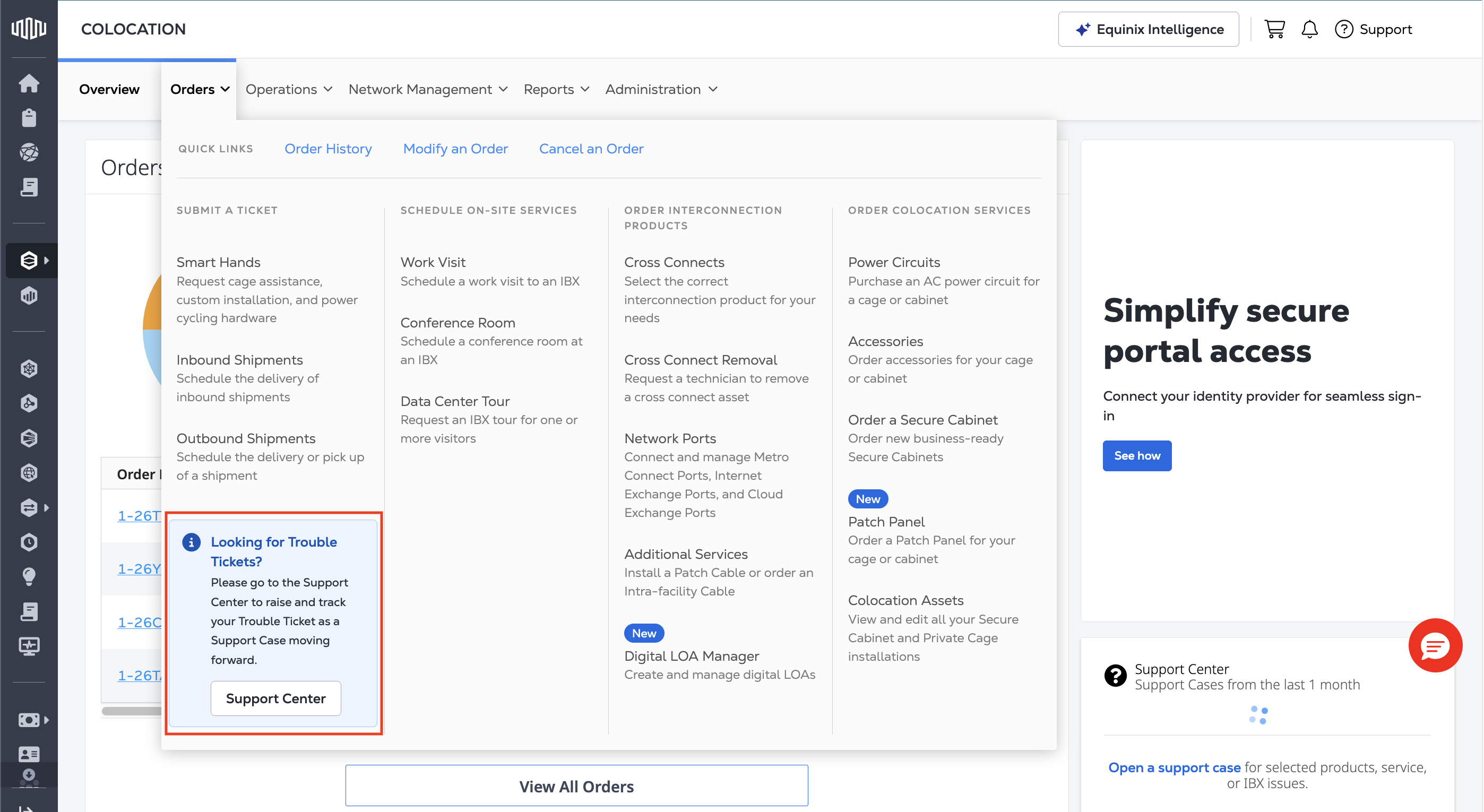Viewport: 1484px width, 812px height.
Task: Open the Administration dropdown
Action: click(x=661, y=89)
